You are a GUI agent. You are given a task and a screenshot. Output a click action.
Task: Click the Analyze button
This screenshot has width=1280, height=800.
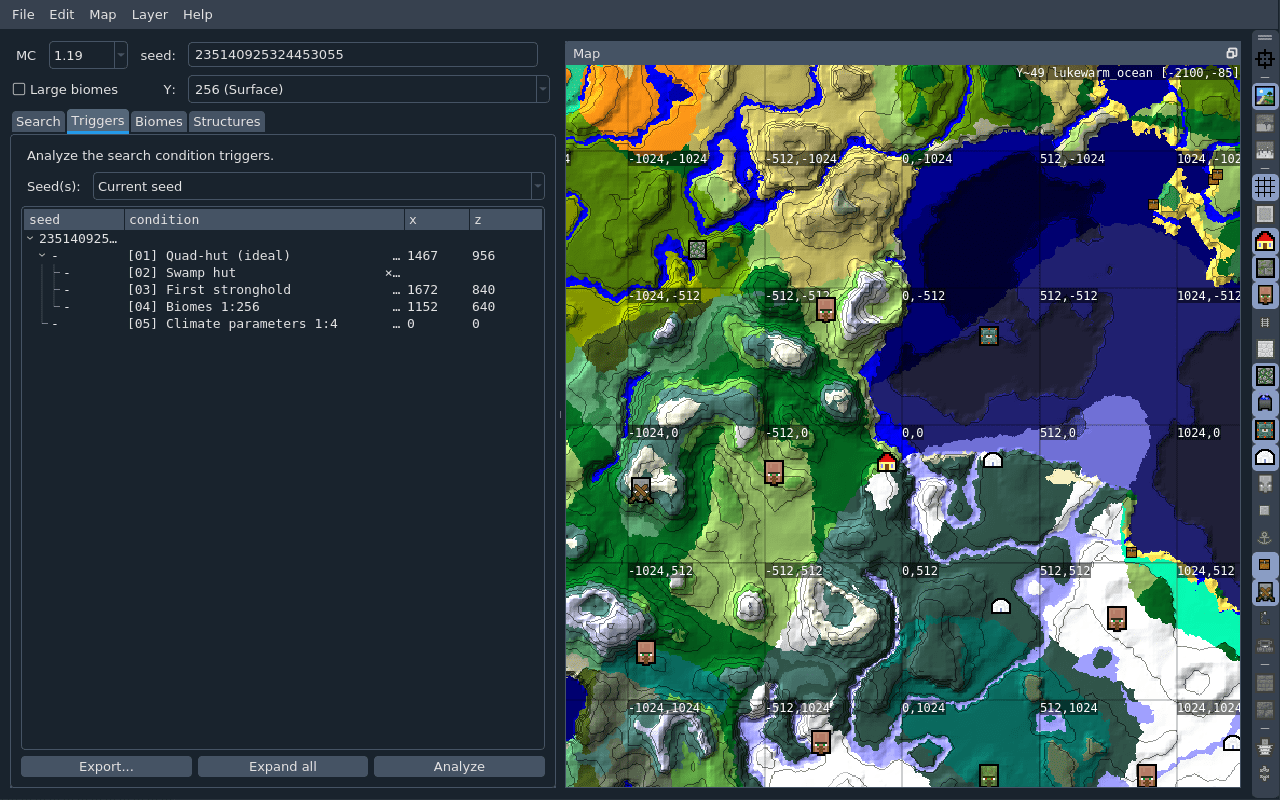(x=459, y=766)
